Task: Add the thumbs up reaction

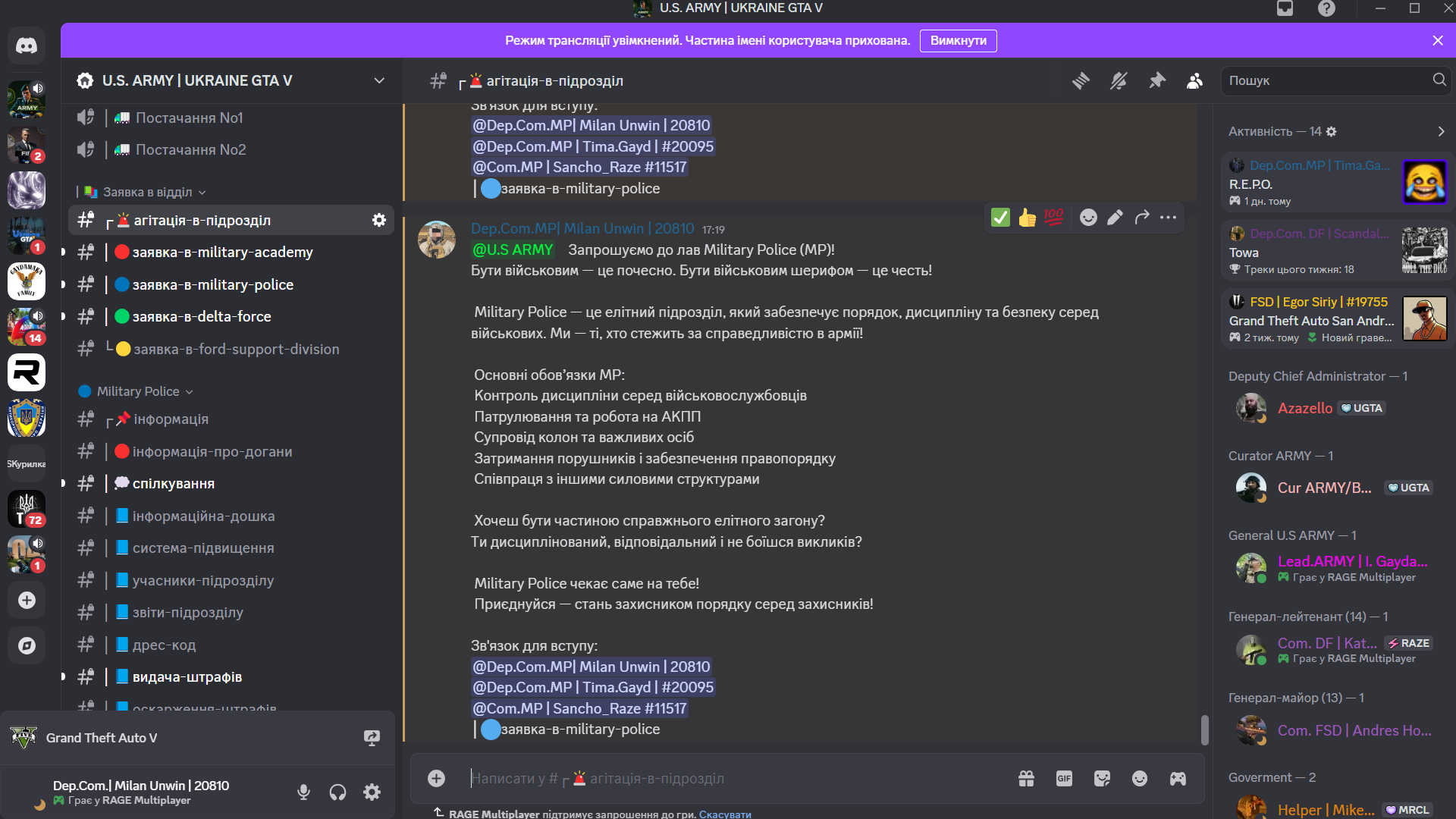Action: pyautogui.click(x=1027, y=218)
